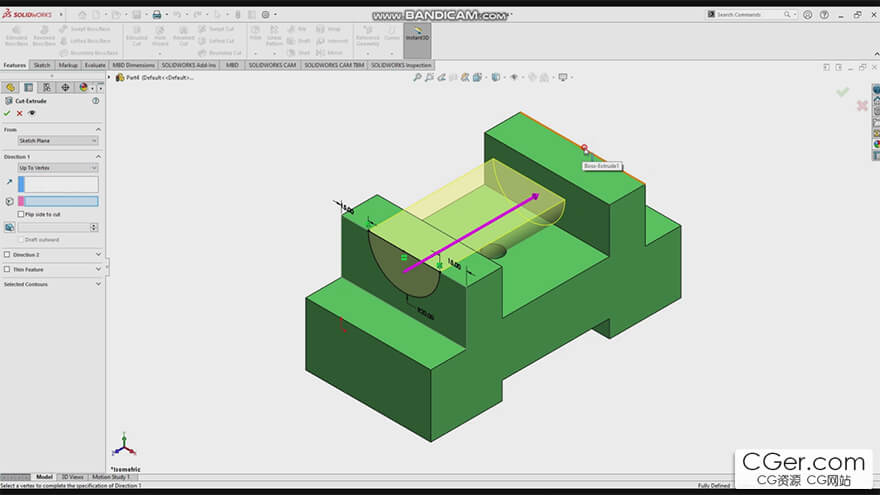Open the Cut-Extrude help question mark
Viewport: 880px width, 495px height.
pos(96,100)
